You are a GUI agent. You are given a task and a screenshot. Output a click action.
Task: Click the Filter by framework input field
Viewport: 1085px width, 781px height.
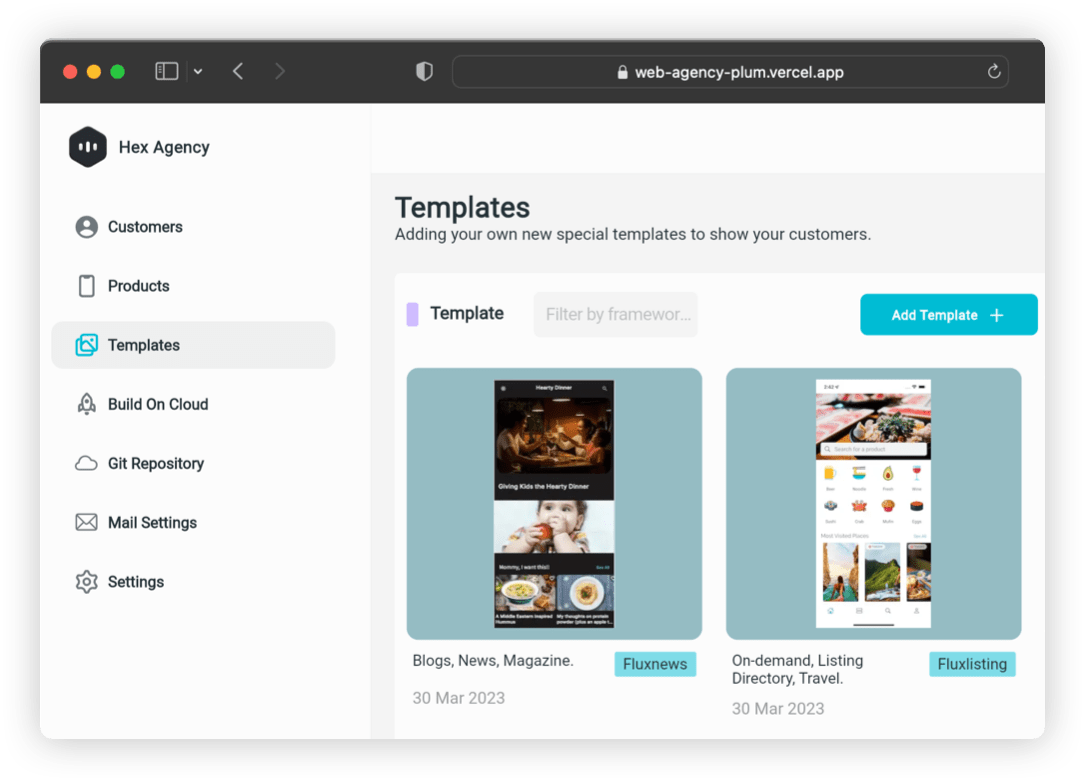[615, 314]
